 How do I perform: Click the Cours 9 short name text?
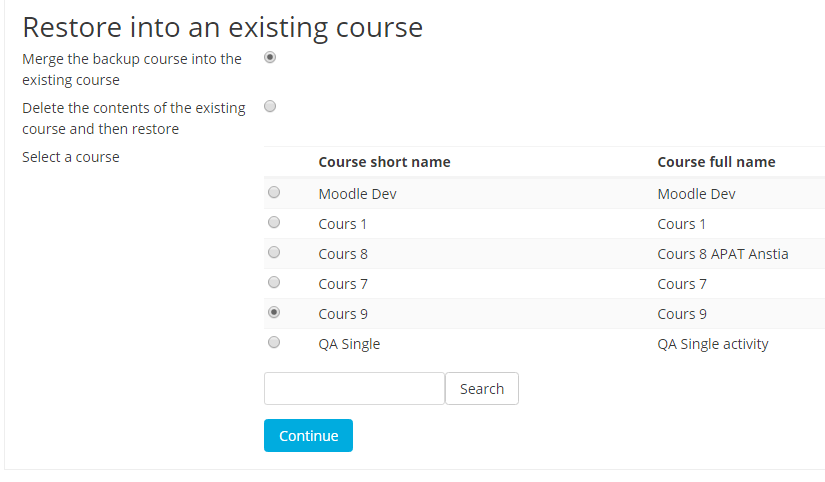tap(343, 314)
